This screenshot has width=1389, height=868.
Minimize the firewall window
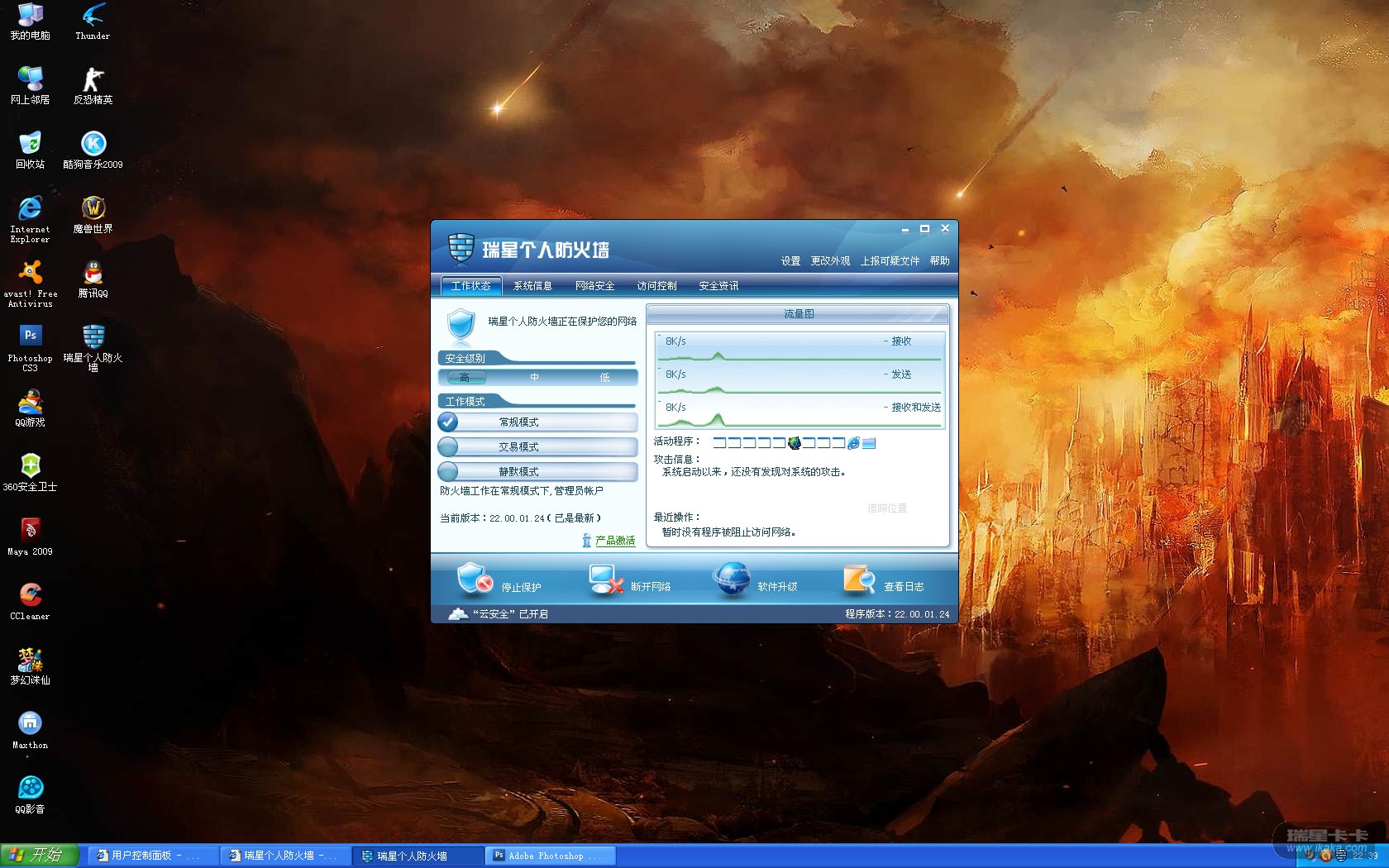point(905,229)
